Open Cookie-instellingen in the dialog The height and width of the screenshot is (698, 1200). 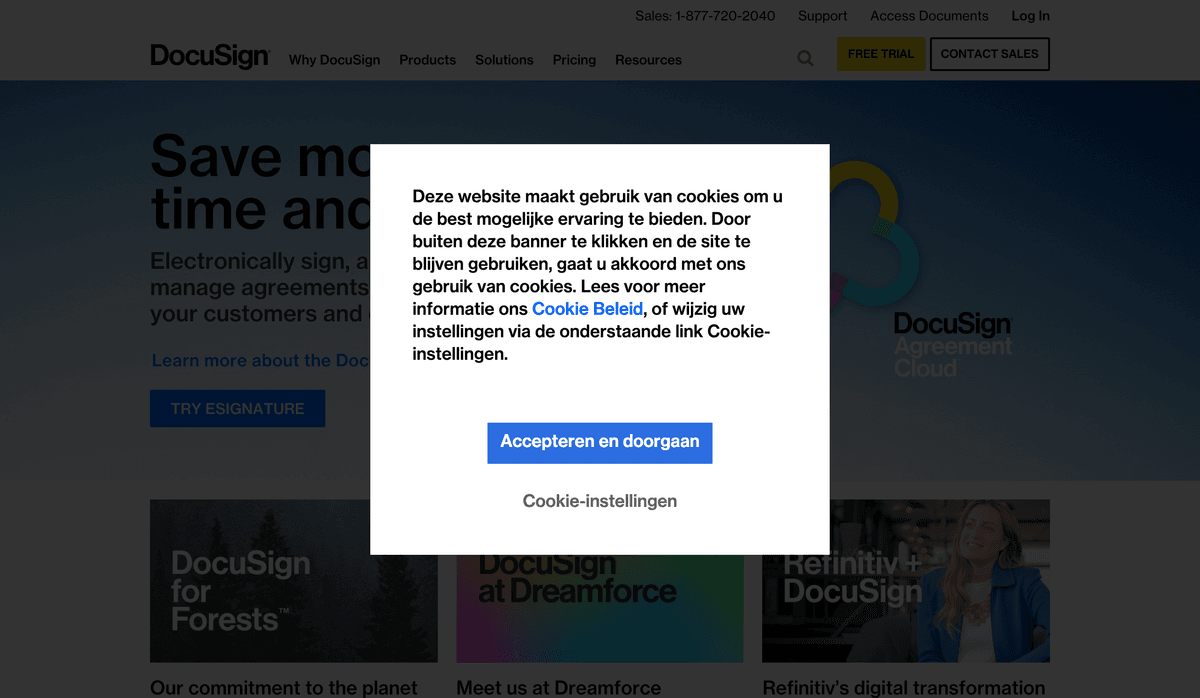(x=600, y=501)
